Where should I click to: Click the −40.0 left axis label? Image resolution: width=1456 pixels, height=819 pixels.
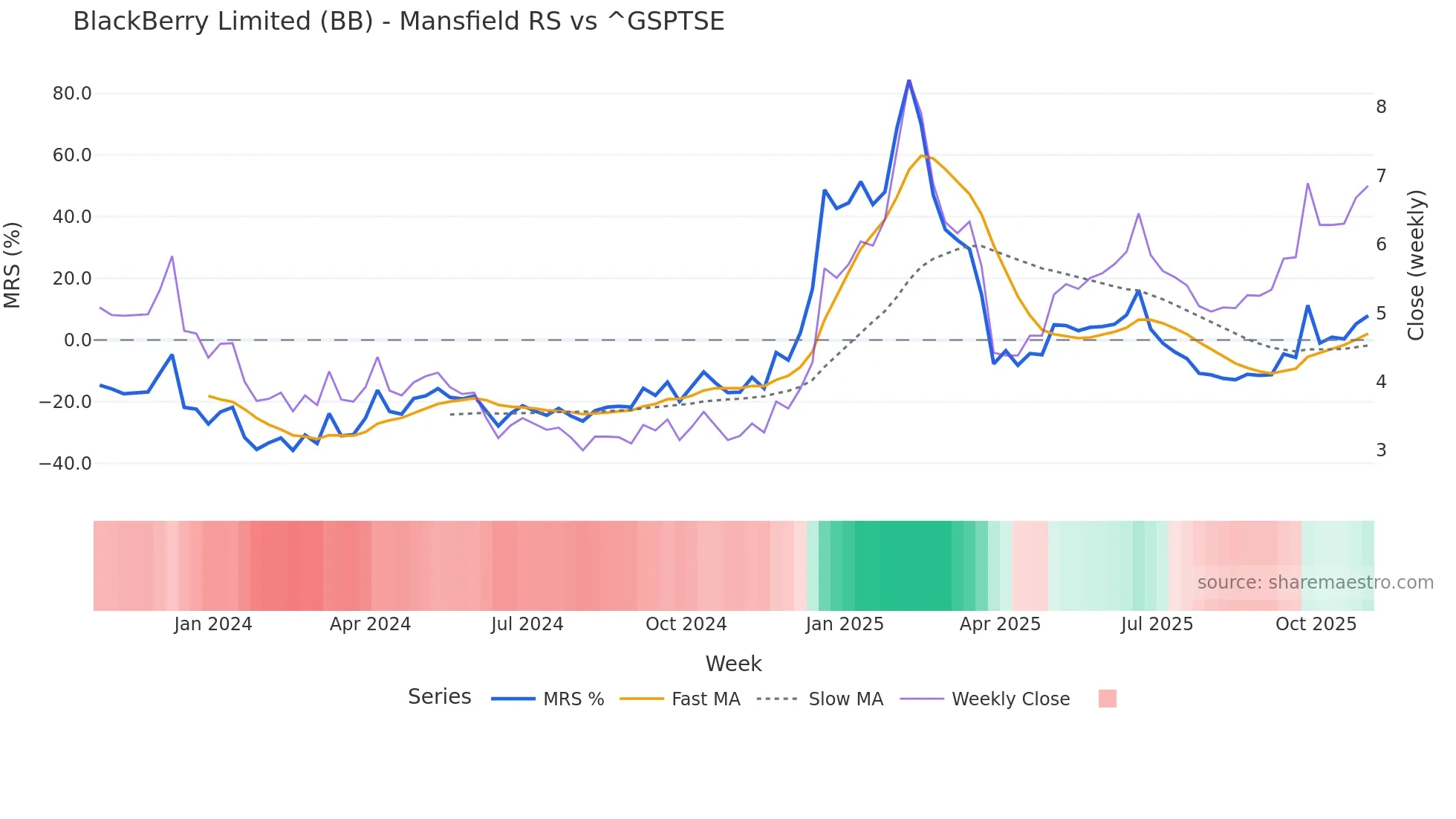coord(65,464)
